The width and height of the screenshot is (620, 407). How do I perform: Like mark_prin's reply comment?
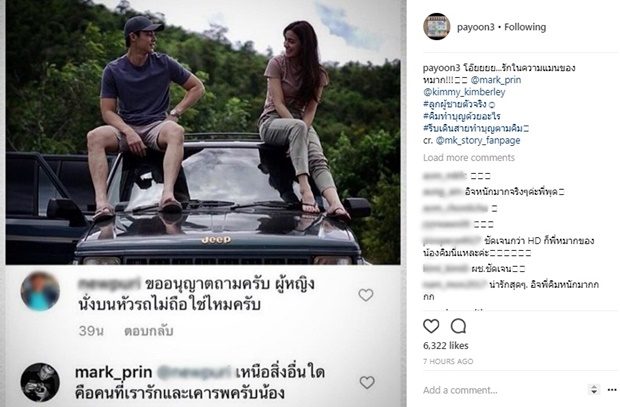tap(367, 382)
